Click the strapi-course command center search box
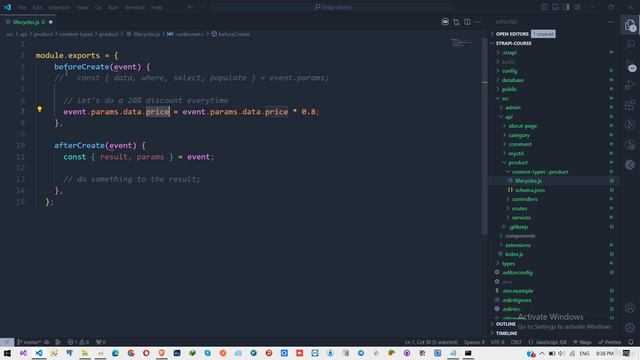Viewport: 640px width, 360px height. click(x=333, y=7)
